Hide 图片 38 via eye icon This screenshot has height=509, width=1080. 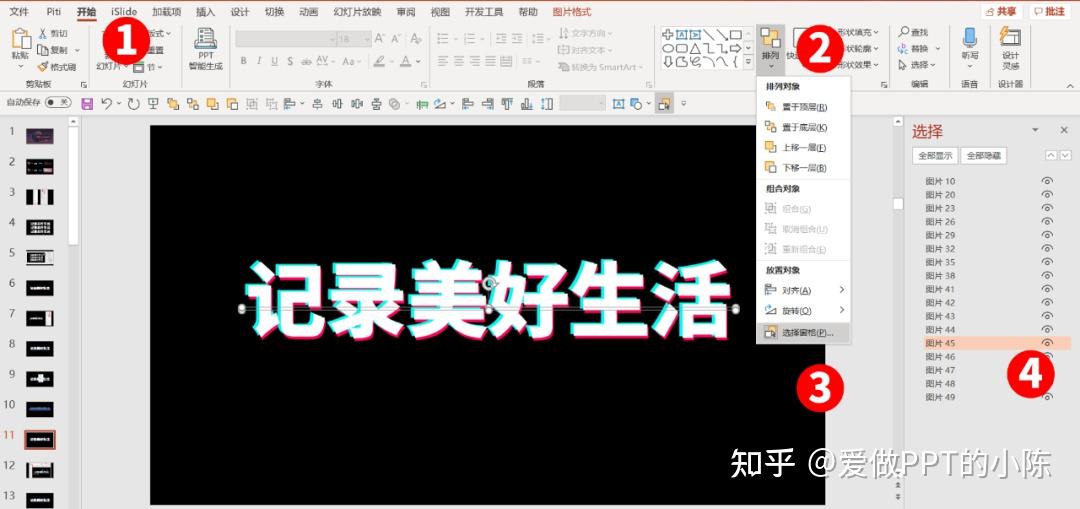point(1047,275)
